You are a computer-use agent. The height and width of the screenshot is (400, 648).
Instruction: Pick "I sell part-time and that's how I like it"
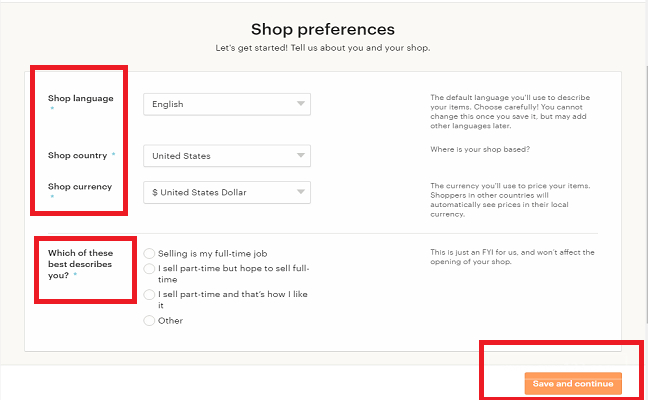[150, 295]
